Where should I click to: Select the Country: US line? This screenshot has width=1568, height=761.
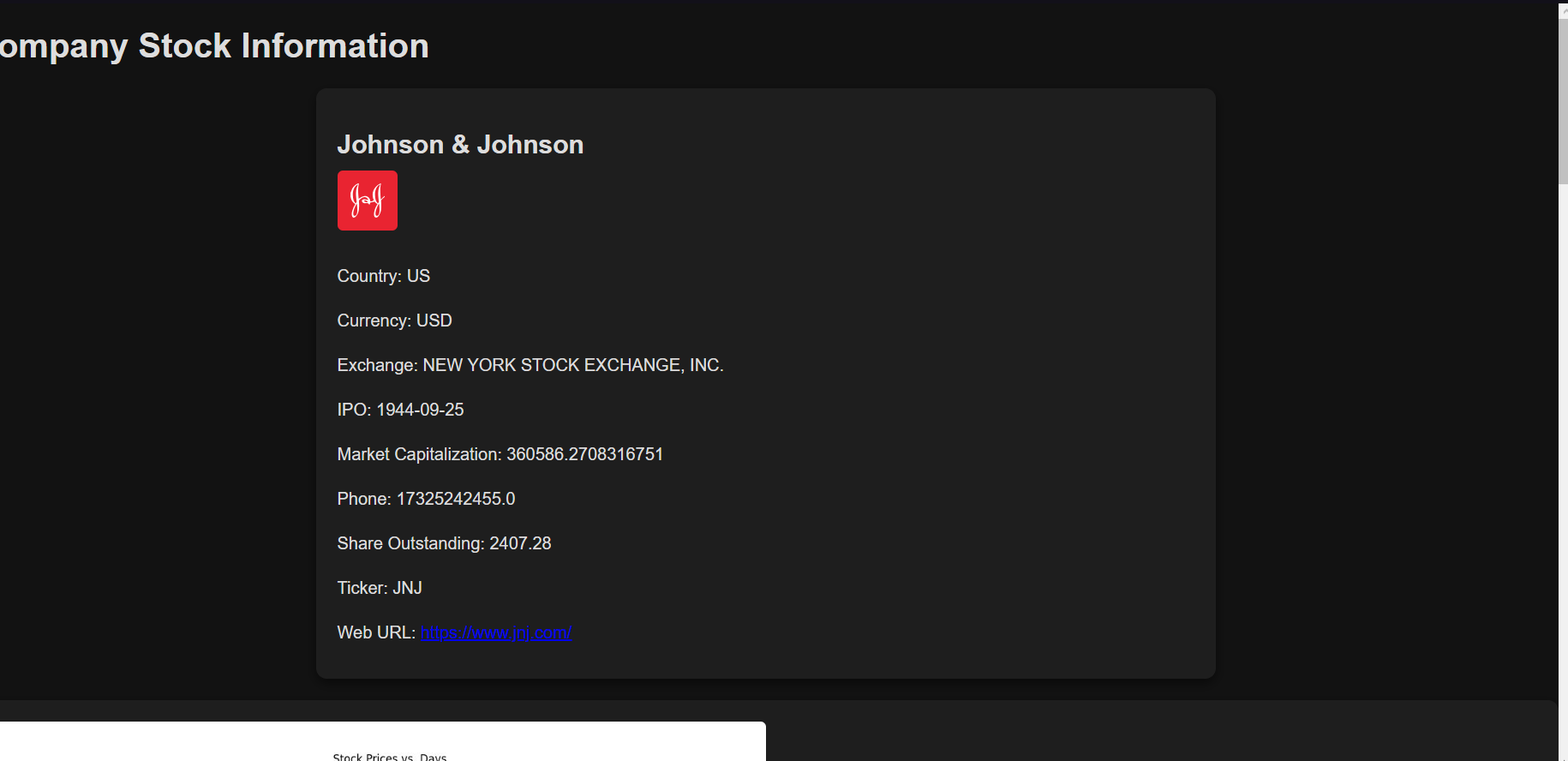point(384,276)
